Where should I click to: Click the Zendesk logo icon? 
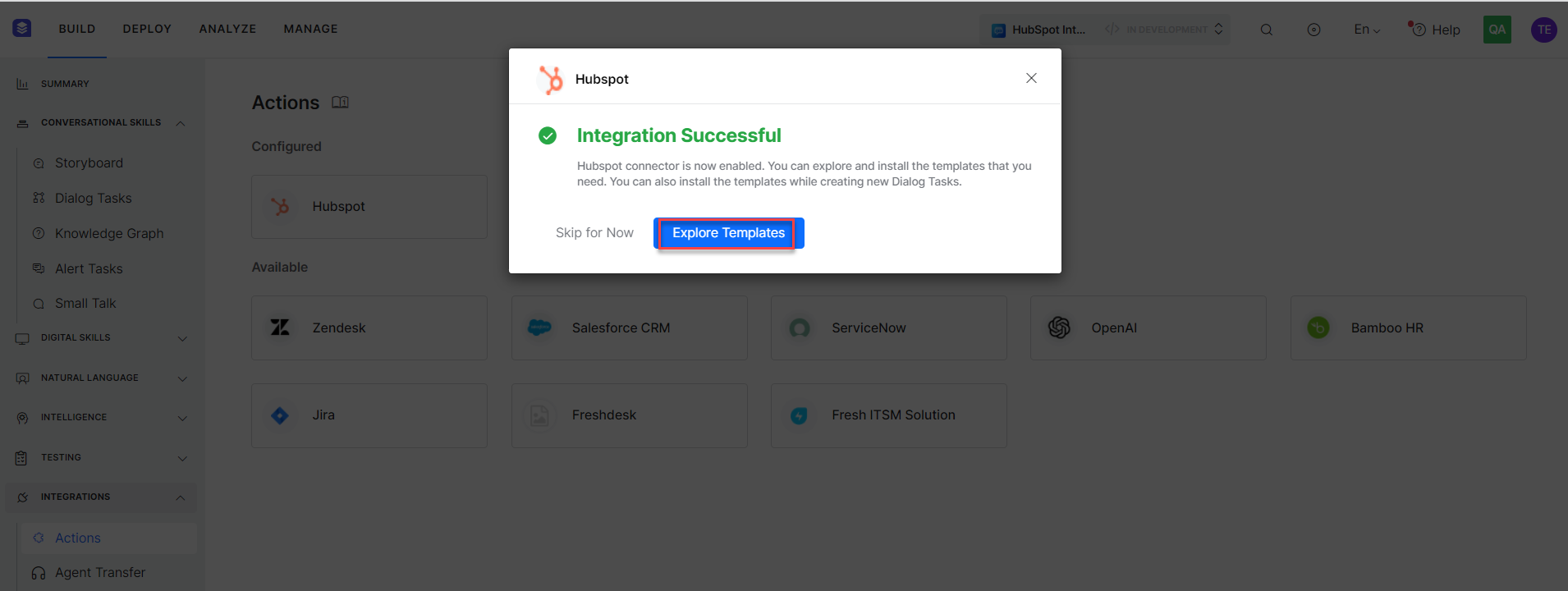pyautogui.click(x=280, y=328)
